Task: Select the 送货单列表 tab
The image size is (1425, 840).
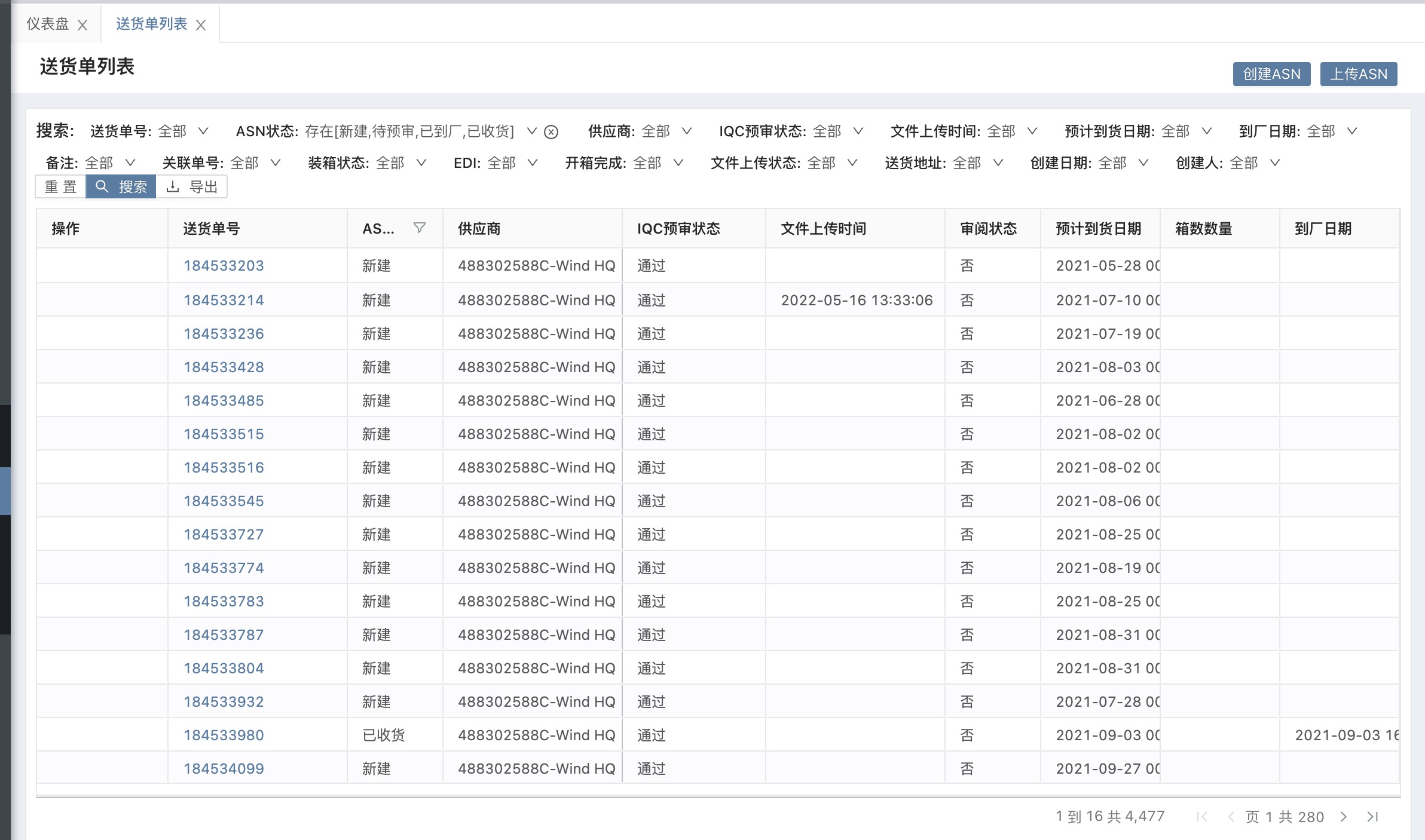Action: click(151, 24)
